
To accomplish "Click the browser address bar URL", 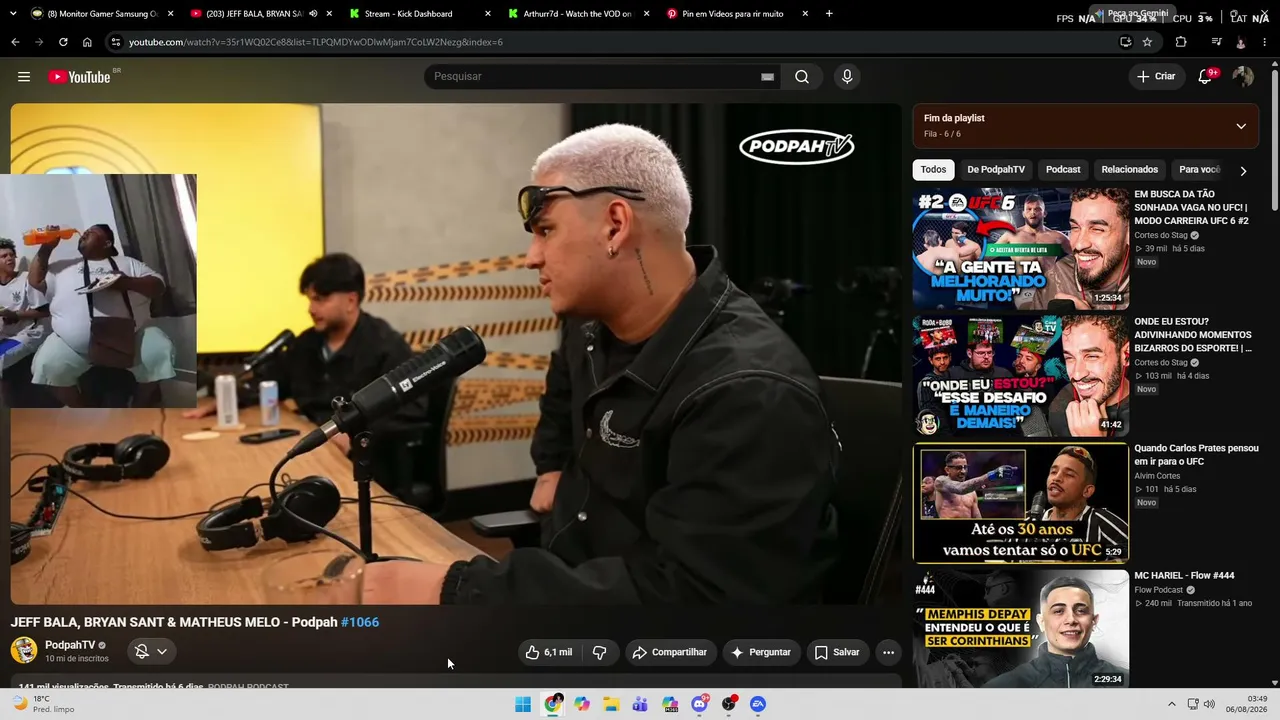I will click(x=316, y=42).
